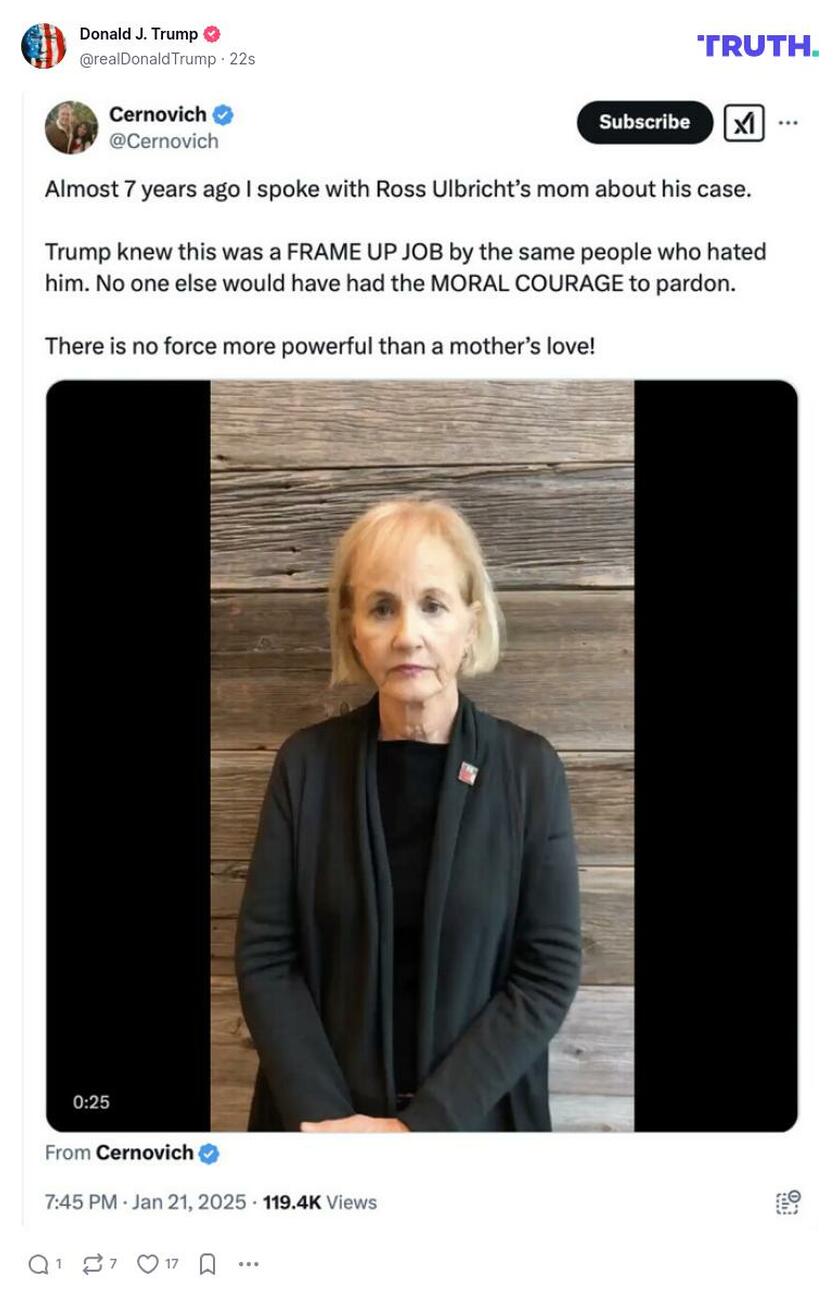Click the post analytics icon by views
This screenshot has height=1308, width=840.
(x=788, y=1202)
